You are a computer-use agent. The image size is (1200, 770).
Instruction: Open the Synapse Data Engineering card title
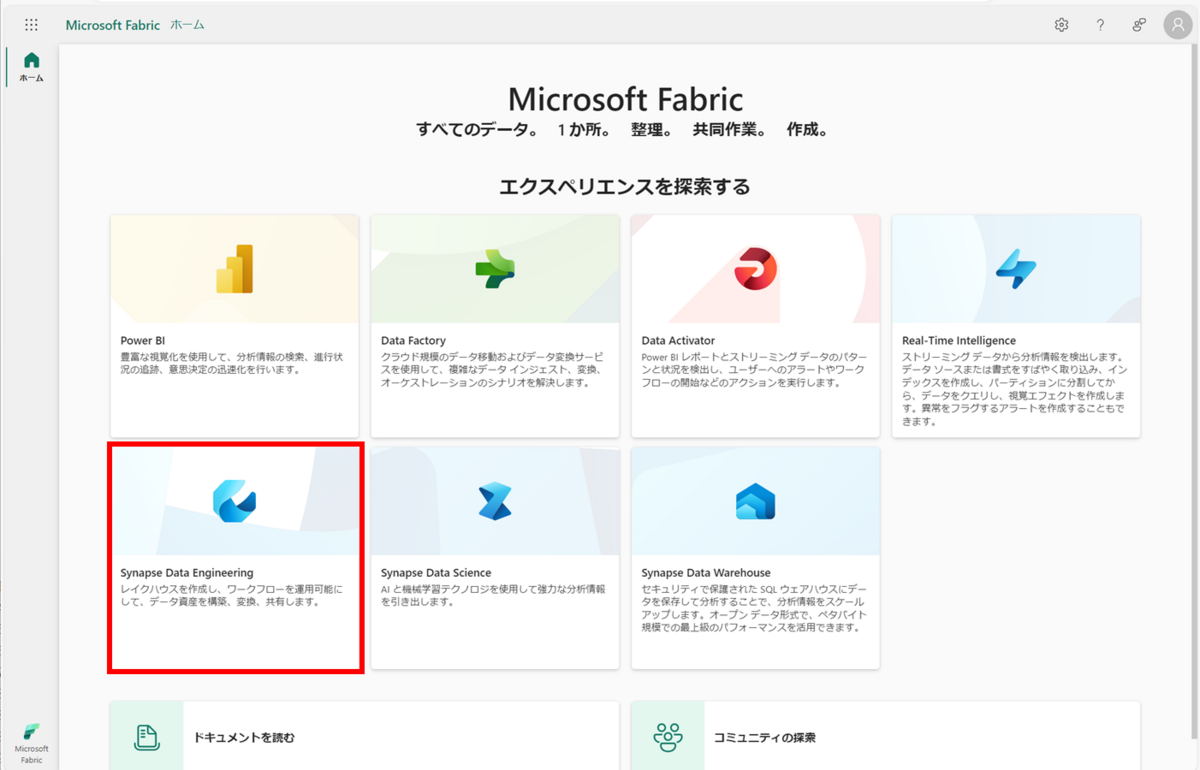[x=187, y=573]
